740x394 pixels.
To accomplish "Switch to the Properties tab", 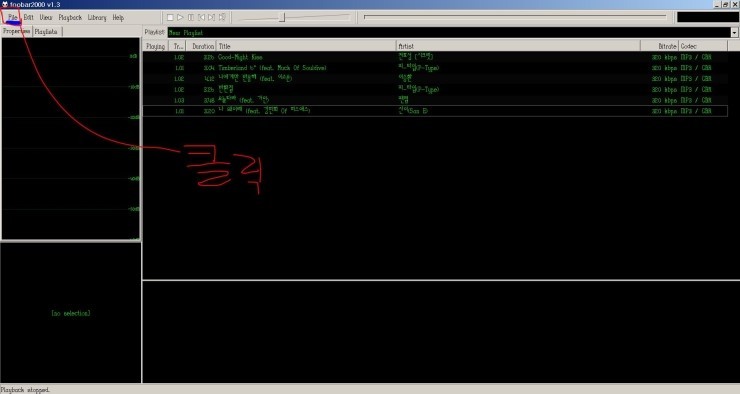I will point(17,32).
